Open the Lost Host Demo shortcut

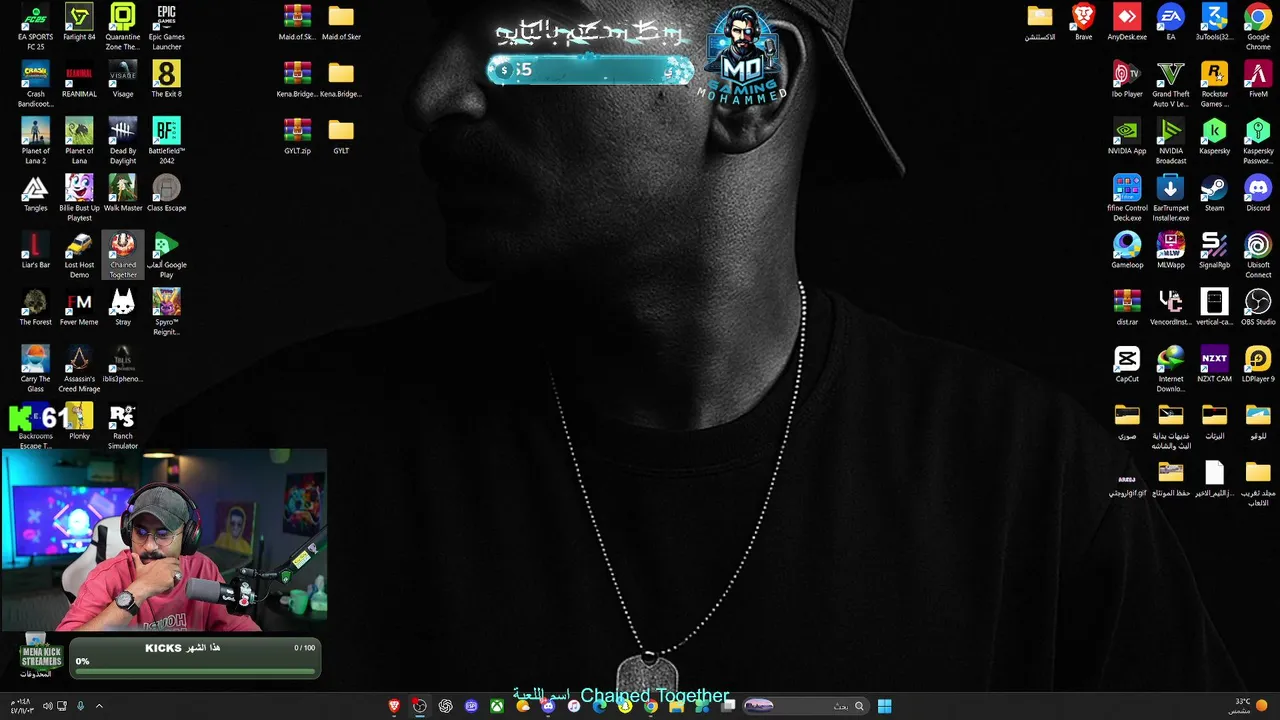coord(79,255)
